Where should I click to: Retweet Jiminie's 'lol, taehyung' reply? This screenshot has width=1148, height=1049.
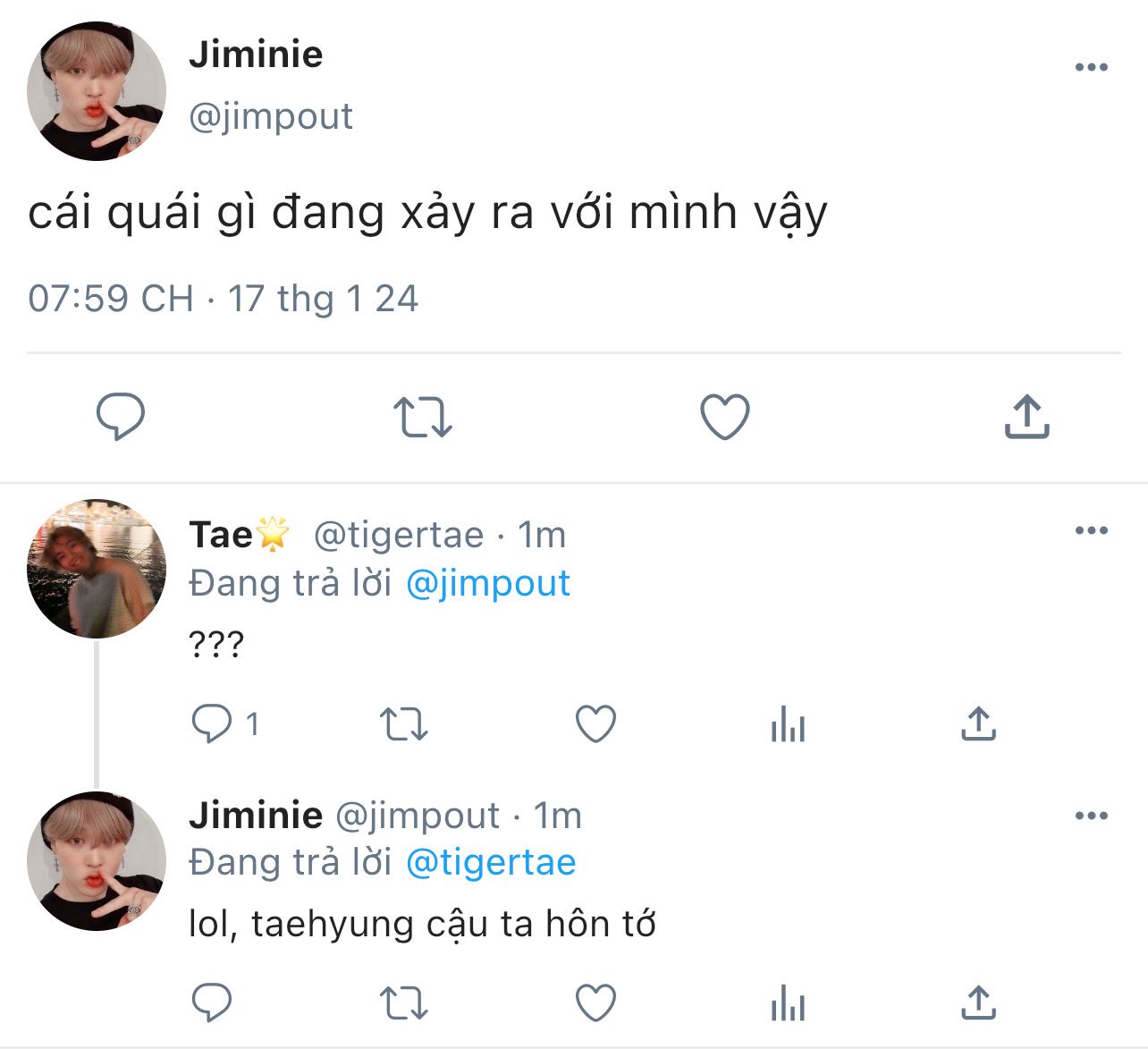[x=404, y=1003]
